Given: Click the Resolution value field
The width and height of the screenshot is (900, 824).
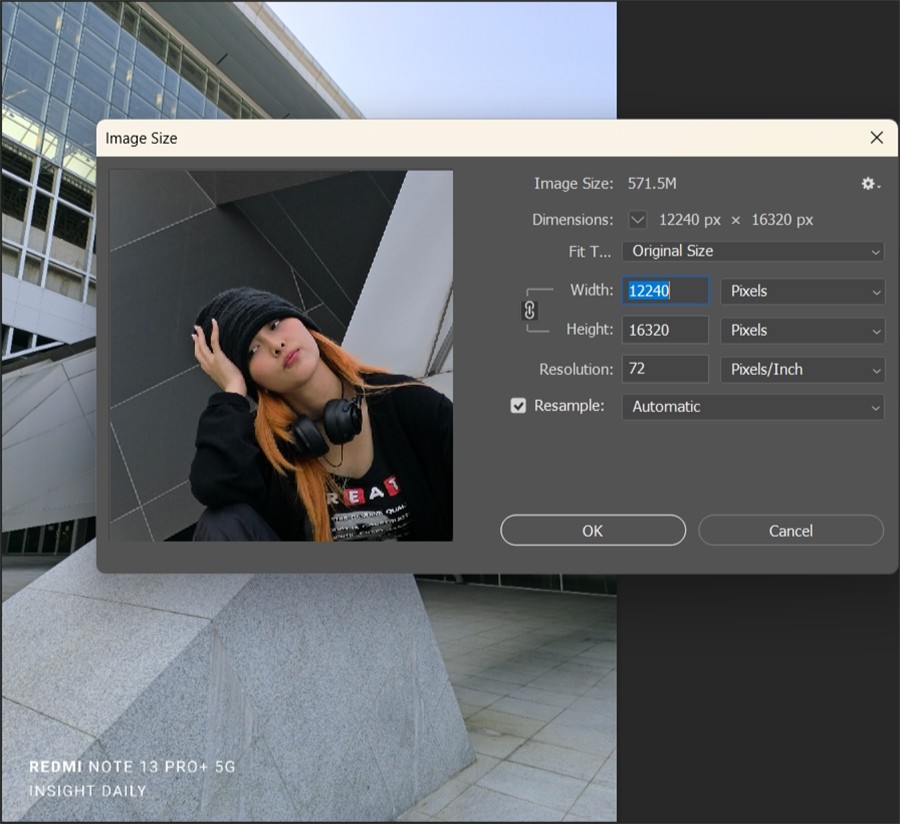Looking at the screenshot, I should click(x=665, y=369).
